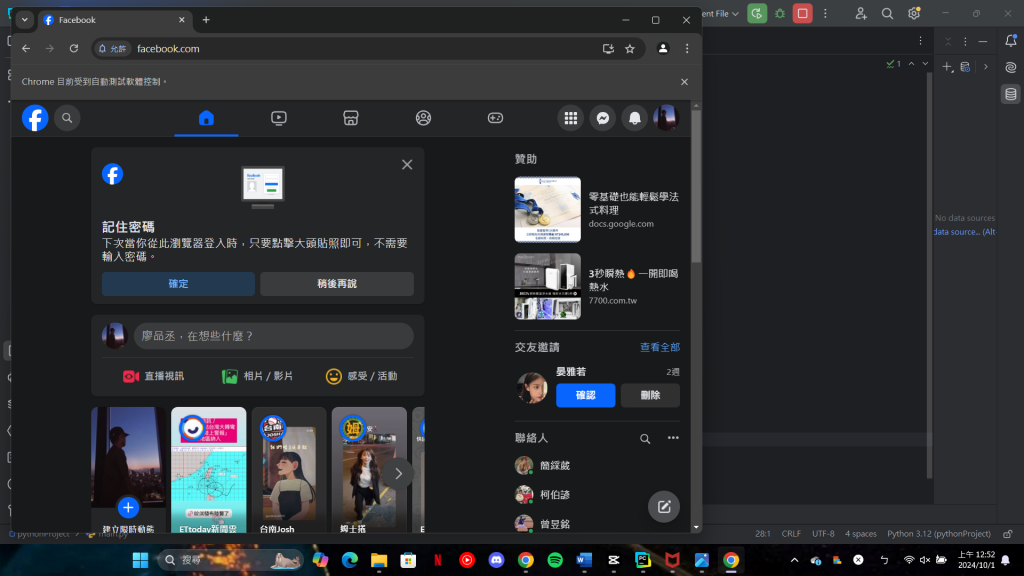
Task: Click the new message compose icon
Action: coord(664,507)
